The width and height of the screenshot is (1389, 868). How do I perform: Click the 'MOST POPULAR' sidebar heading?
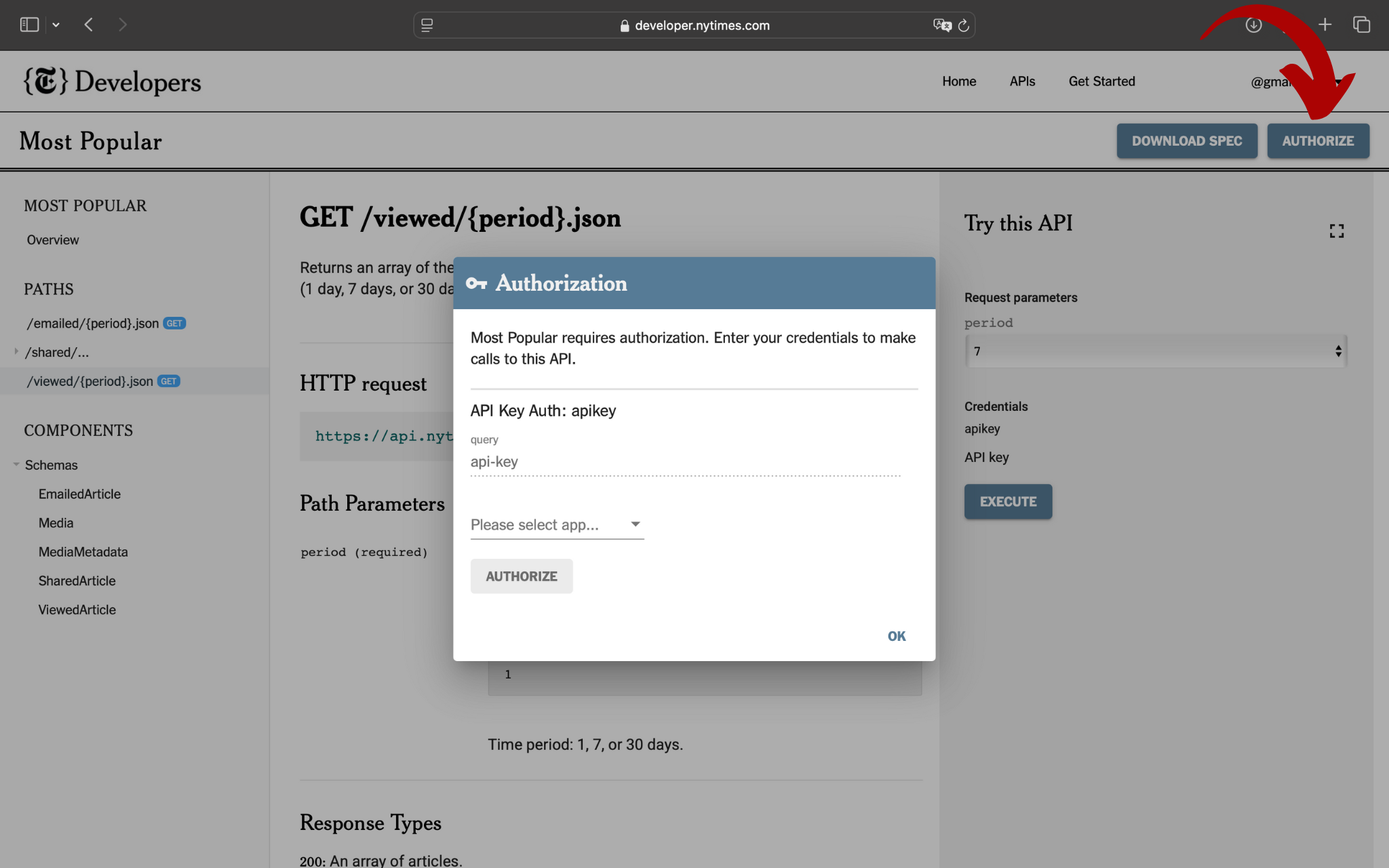point(85,206)
